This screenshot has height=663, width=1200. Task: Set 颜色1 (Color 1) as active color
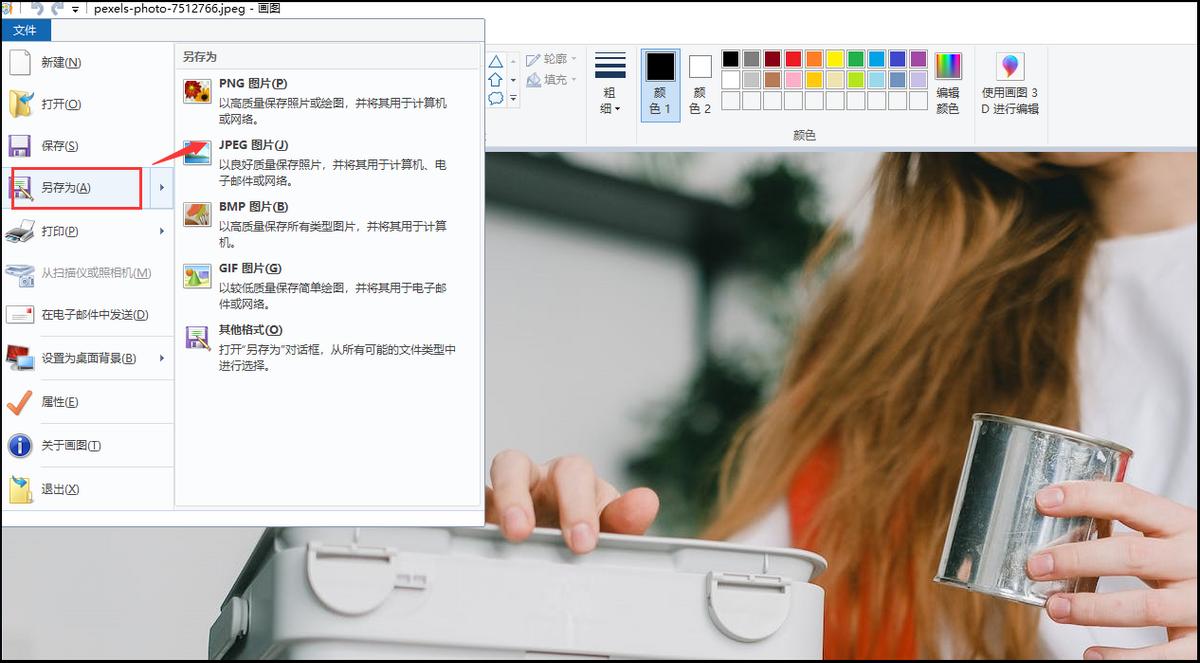[x=659, y=85]
